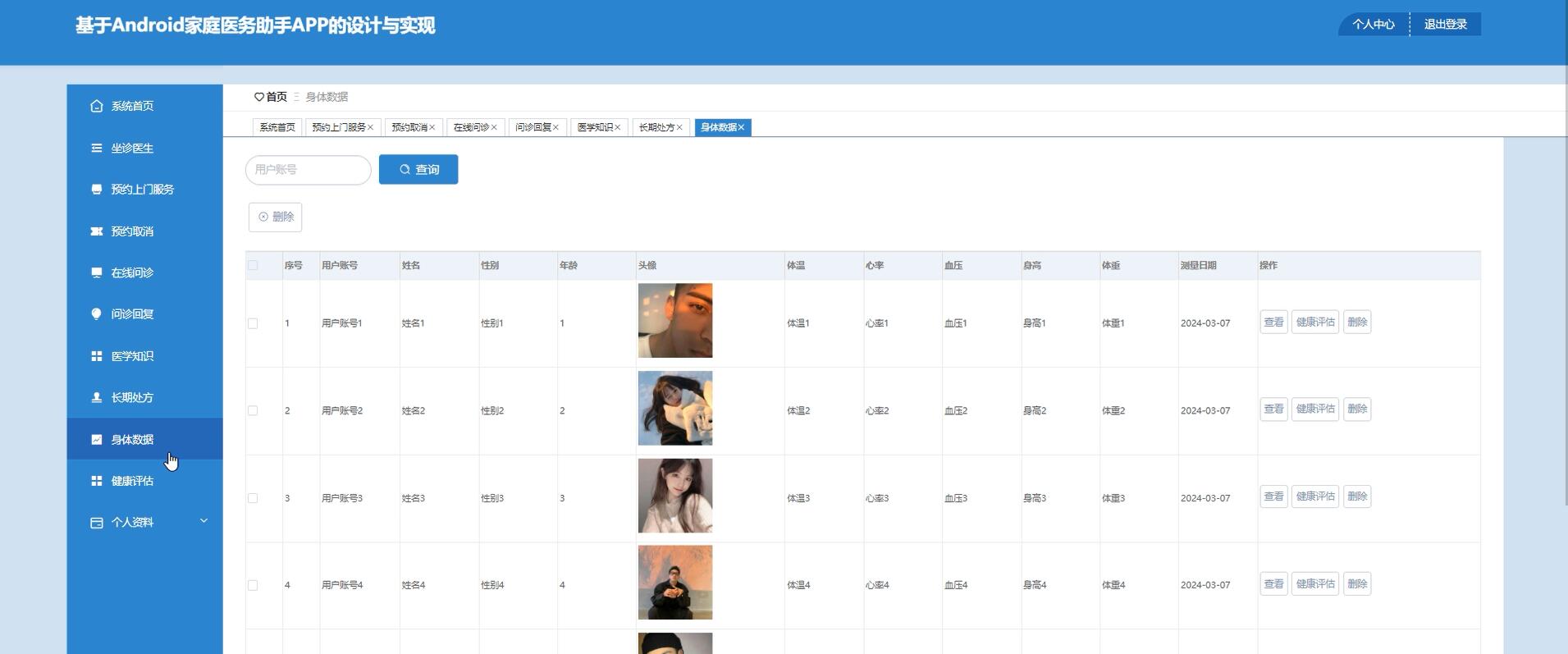Close the 身体数据 tab
Viewport: 1568px width, 654px height.
pos(741,127)
